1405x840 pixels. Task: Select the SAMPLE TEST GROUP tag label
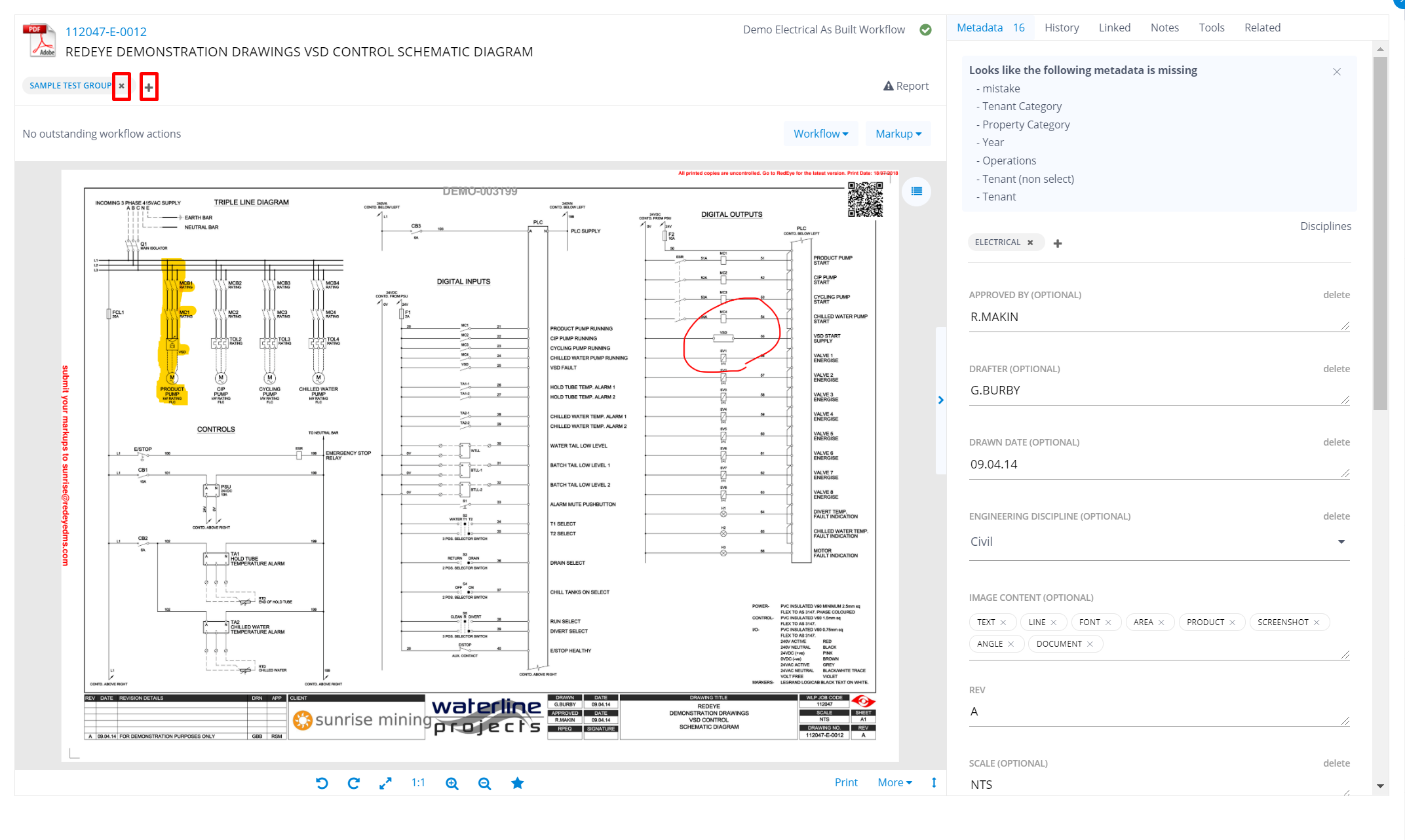point(70,86)
